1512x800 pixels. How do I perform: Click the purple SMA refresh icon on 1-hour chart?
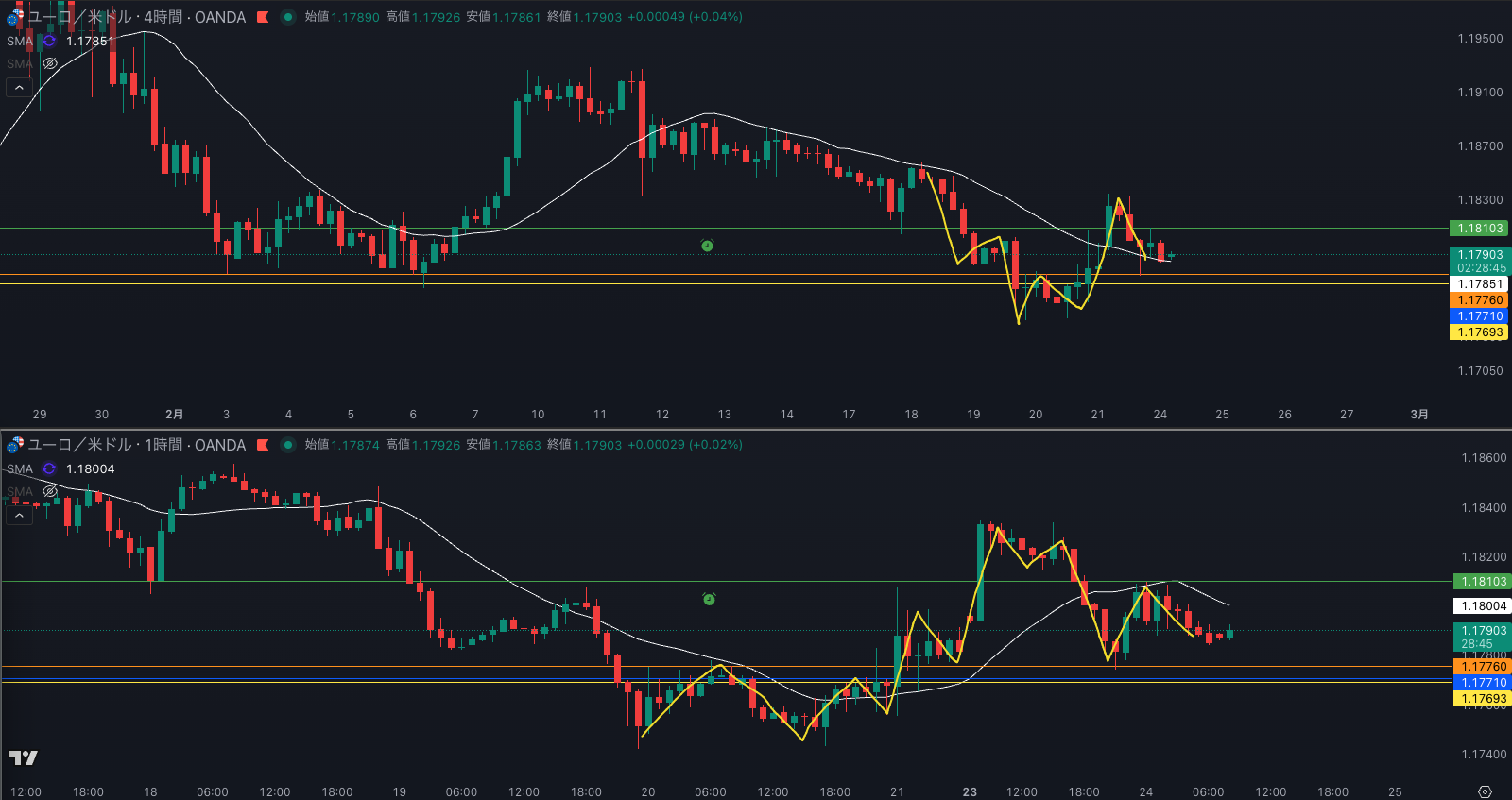tap(49, 468)
